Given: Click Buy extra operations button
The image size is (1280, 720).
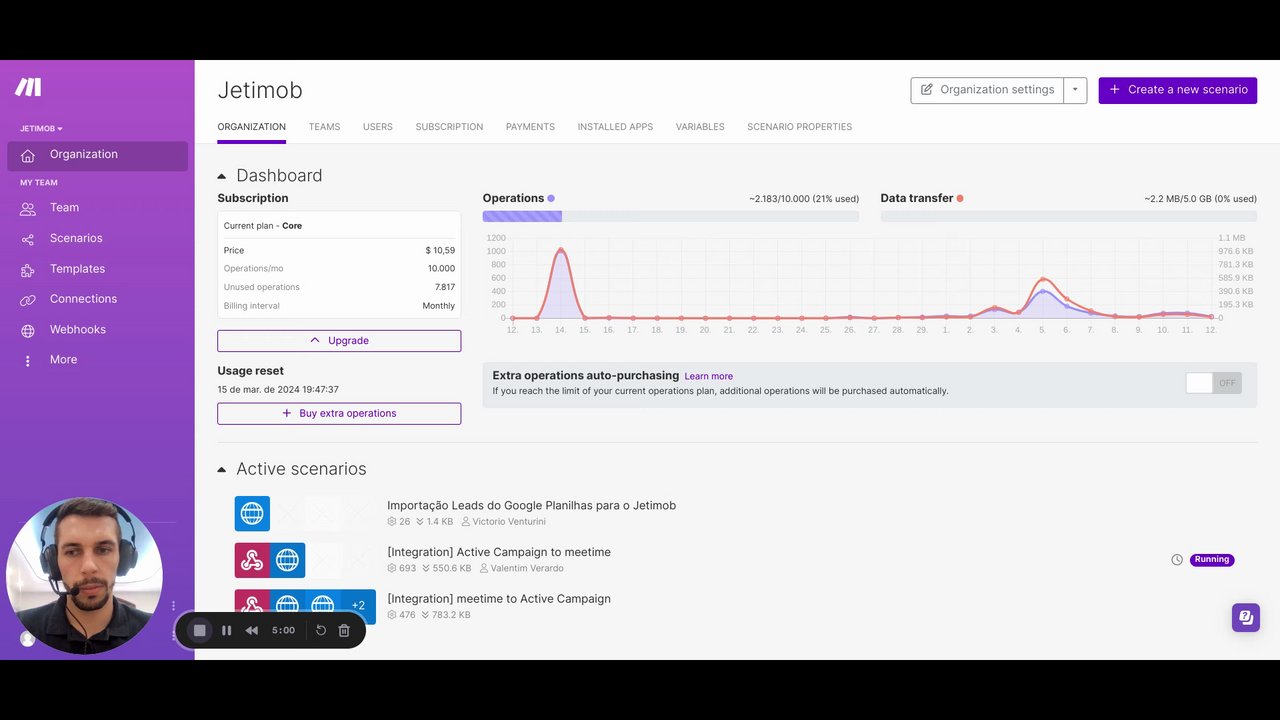Looking at the screenshot, I should click(x=339, y=413).
